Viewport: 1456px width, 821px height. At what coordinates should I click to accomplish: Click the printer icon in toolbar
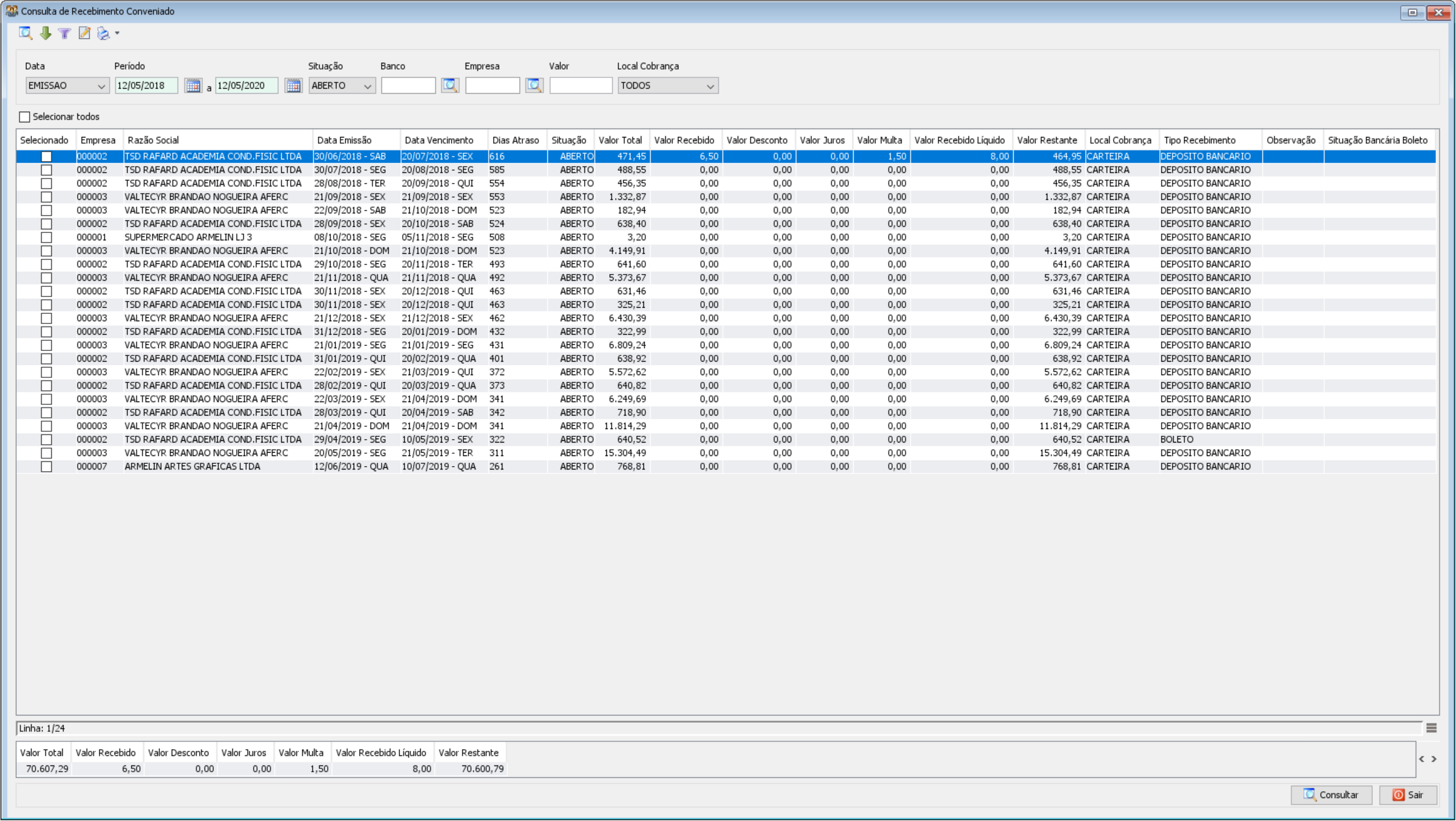[103, 33]
